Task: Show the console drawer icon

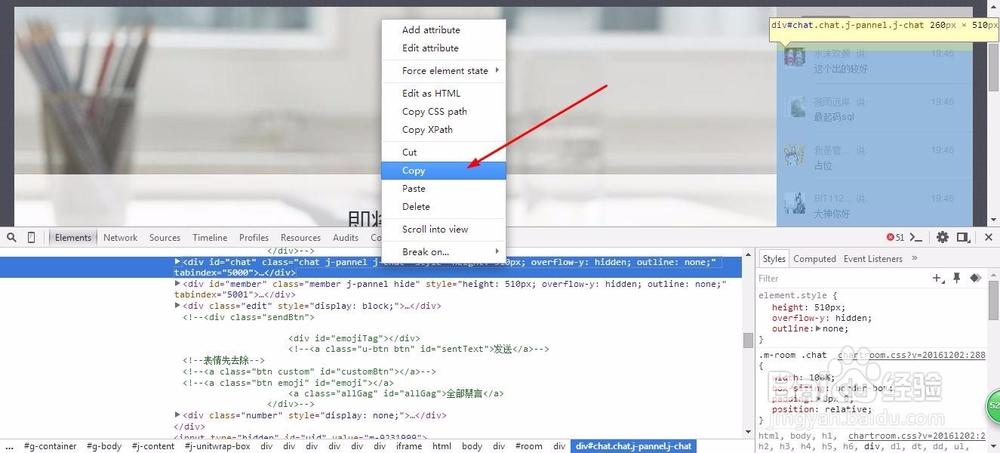Action: [916, 237]
